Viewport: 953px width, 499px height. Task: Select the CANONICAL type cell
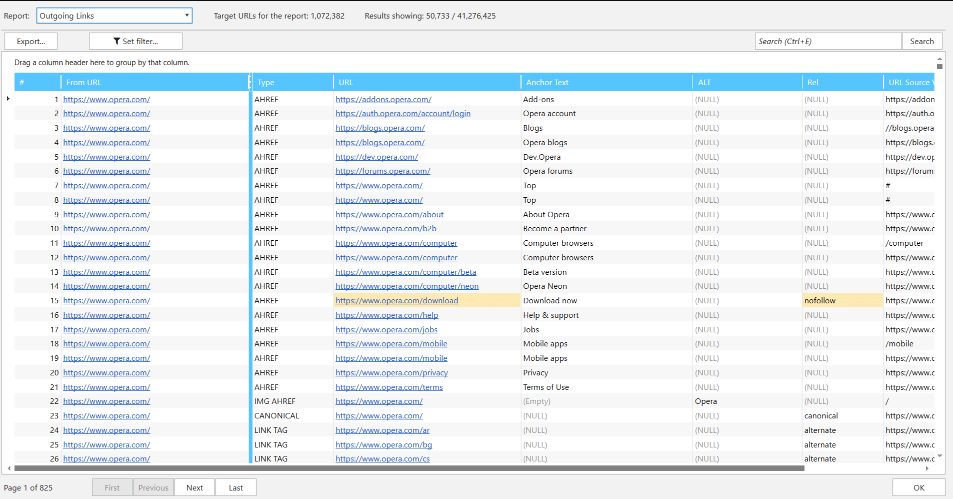pos(292,416)
